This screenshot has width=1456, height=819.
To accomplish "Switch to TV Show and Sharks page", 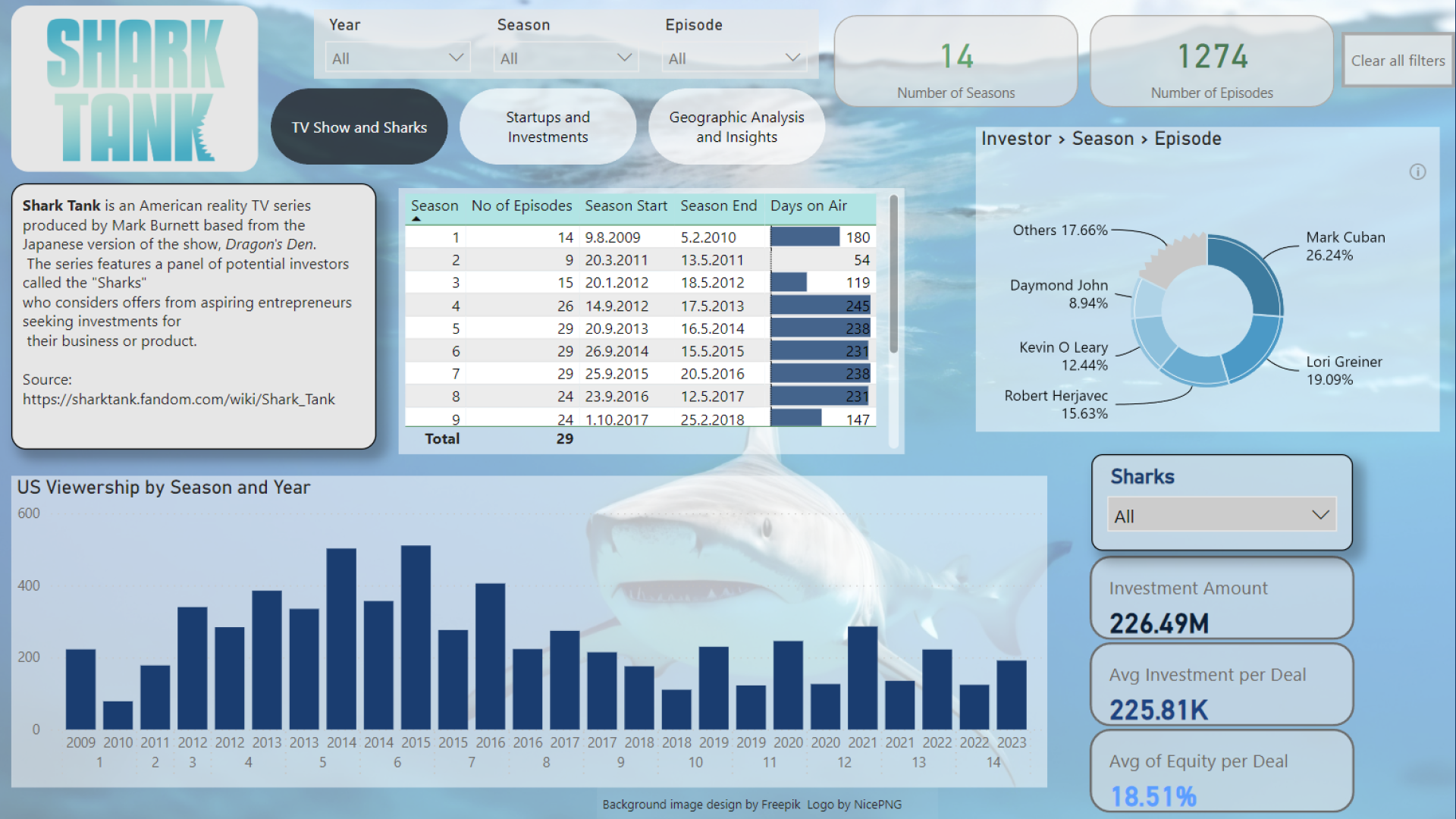I will coord(359,127).
